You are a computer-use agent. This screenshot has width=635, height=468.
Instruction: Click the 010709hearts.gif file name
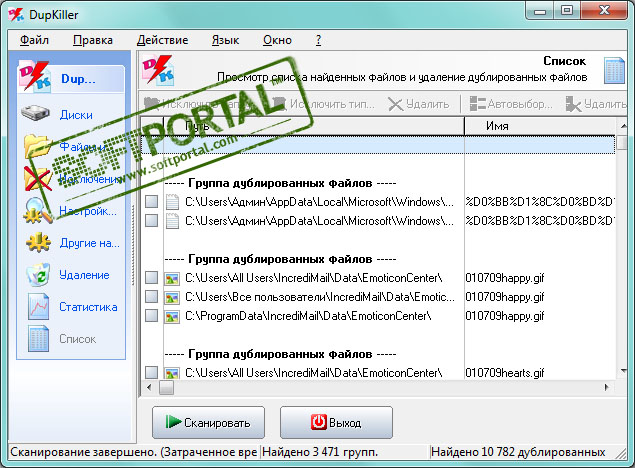coord(505,373)
